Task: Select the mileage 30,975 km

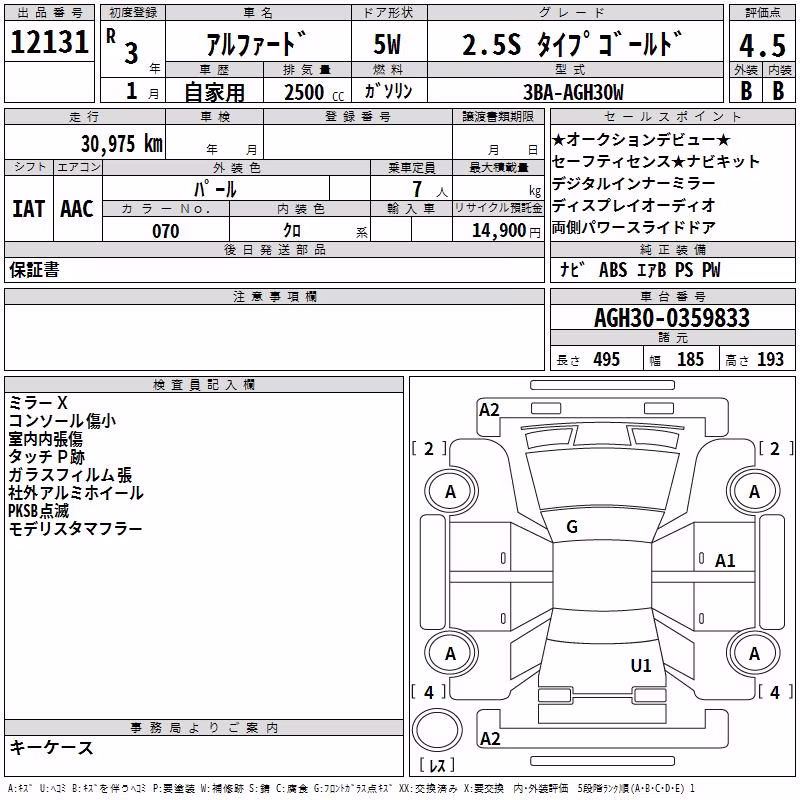Action: tap(121, 144)
